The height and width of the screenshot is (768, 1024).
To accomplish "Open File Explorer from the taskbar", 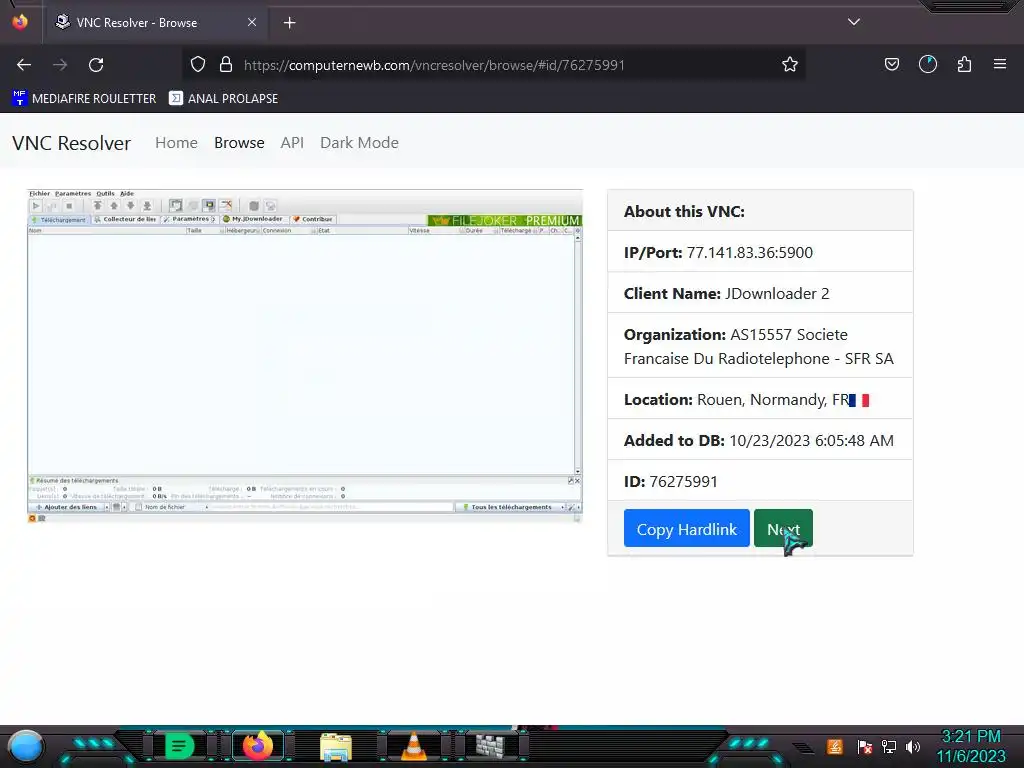I will click(x=336, y=746).
